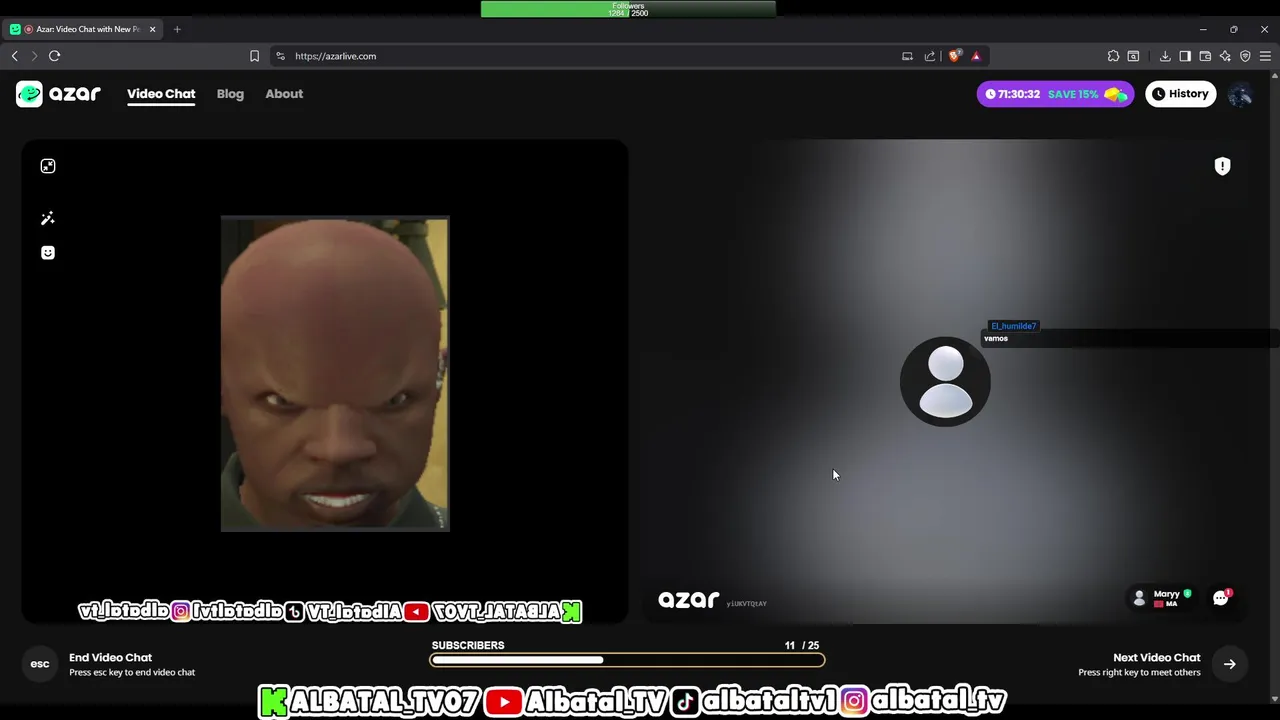
Task: Open the face sticker icon
Action: (48, 253)
